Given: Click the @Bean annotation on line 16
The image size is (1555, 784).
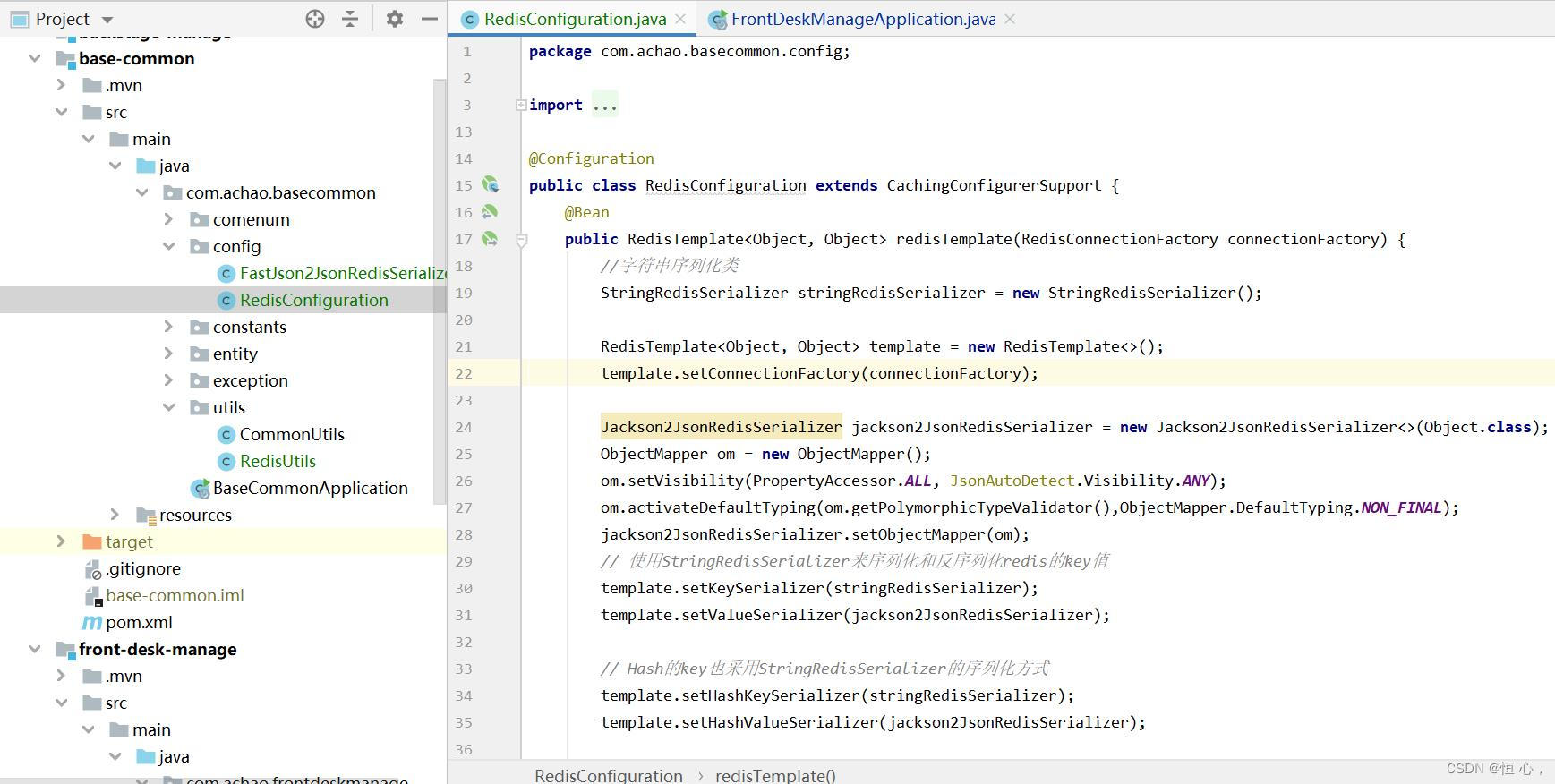Looking at the screenshot, I should pyautogui.click(x=587, y=212).
